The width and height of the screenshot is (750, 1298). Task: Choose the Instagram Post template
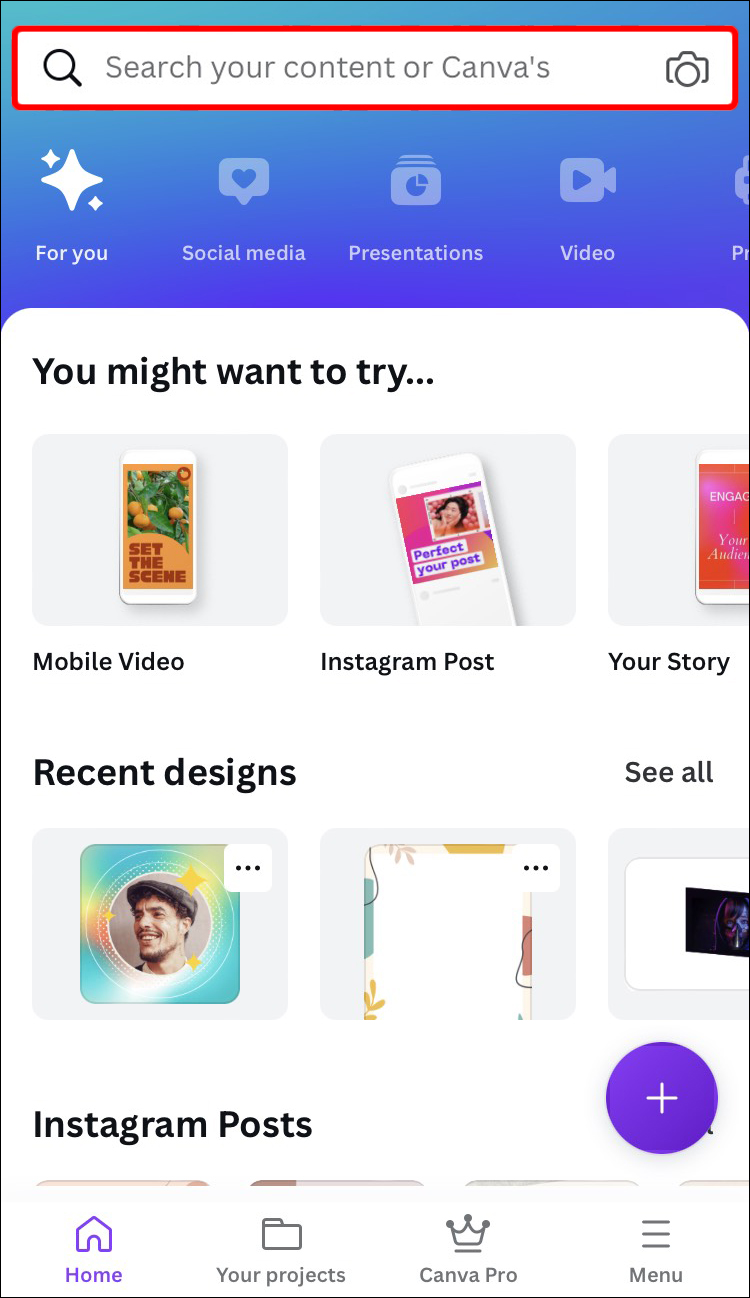pos(448,530)
